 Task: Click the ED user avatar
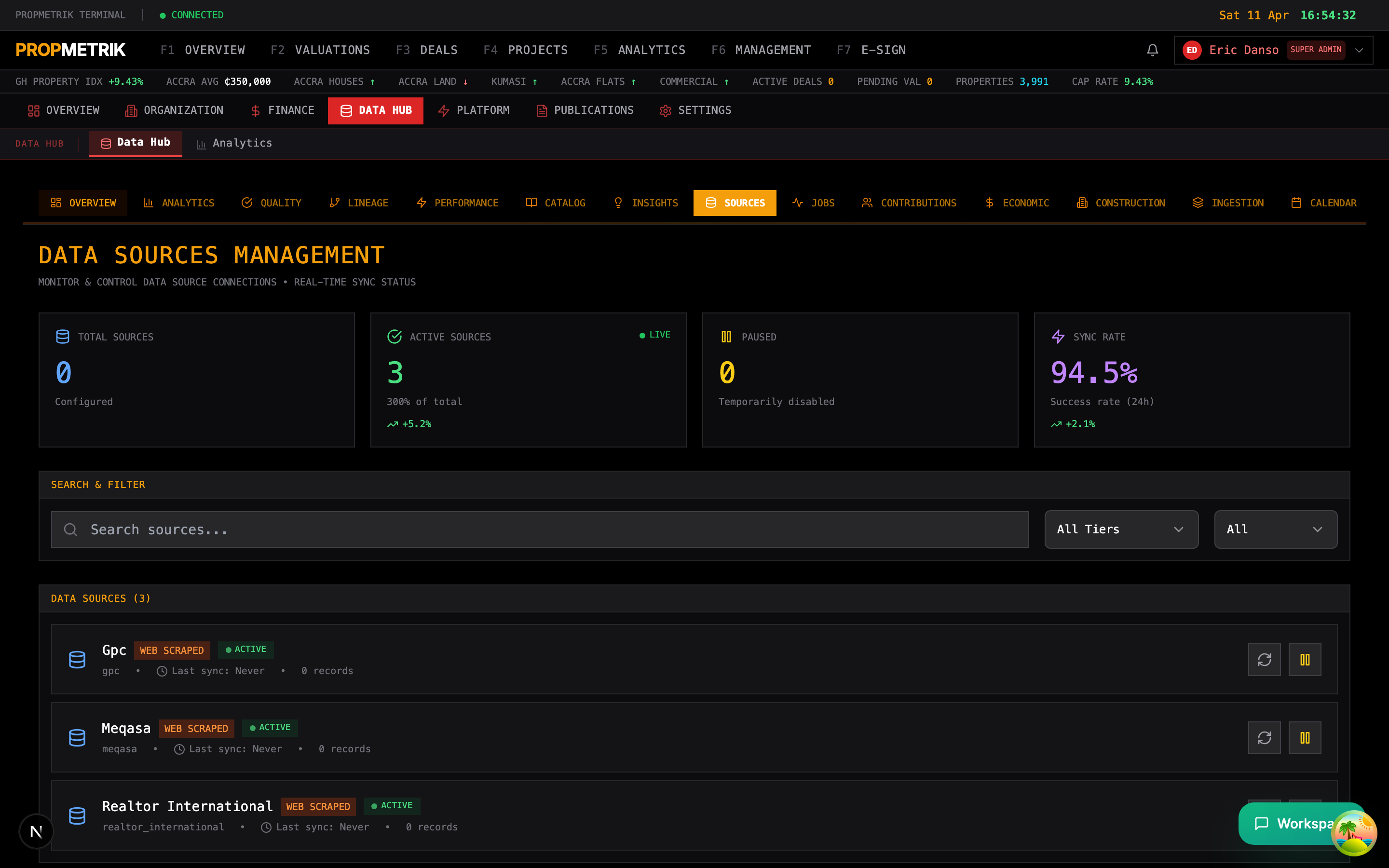coord(1192,50)
